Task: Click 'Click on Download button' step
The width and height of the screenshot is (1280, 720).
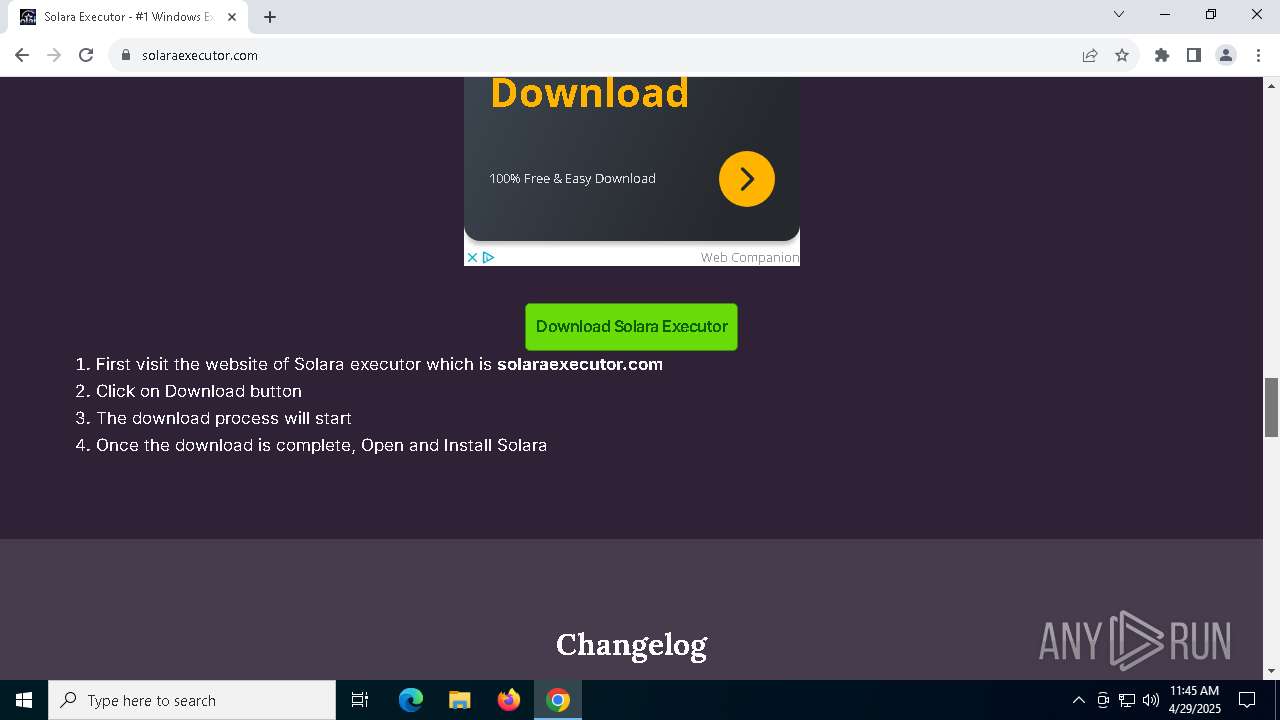Action: click(x=198, y=391)
